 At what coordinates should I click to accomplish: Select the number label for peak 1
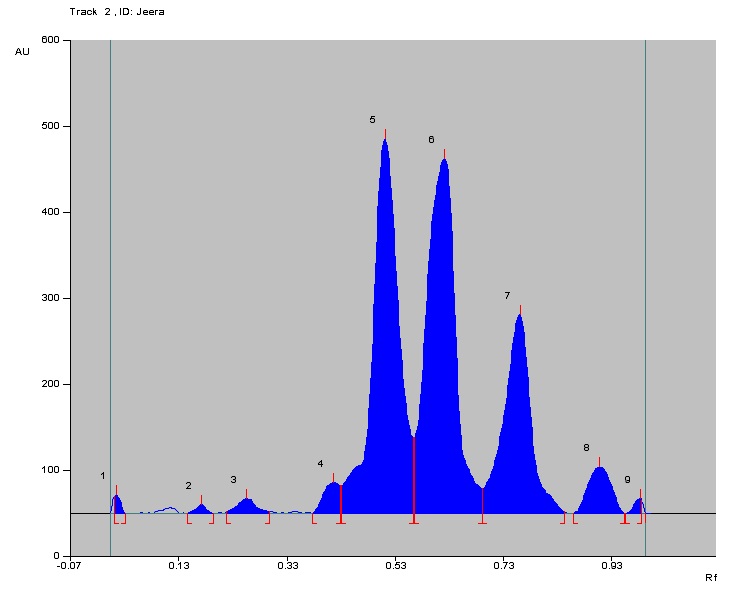coord(102,475)
